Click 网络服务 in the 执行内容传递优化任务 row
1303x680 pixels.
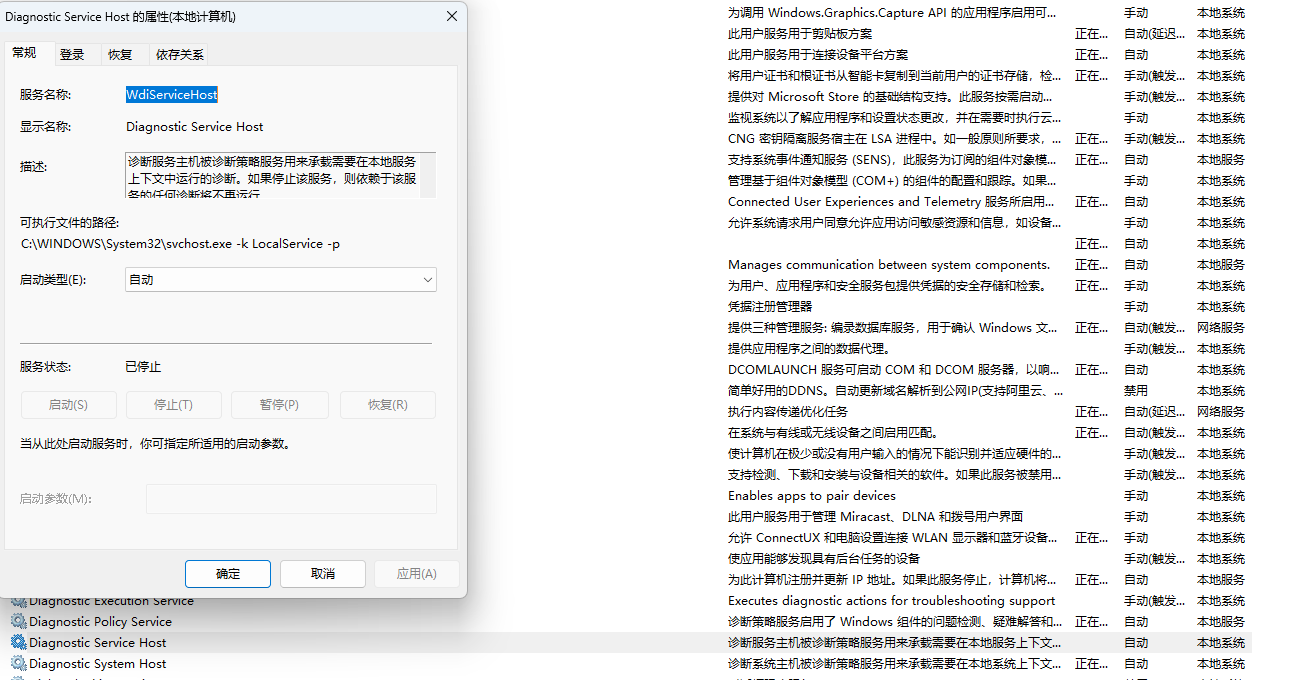click(x=1221, y=412)
